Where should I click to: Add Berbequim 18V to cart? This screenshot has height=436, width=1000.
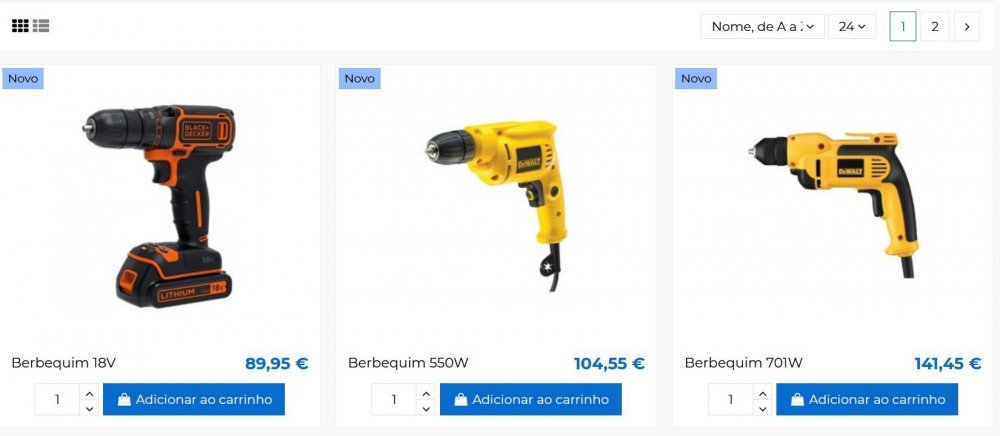194,400
